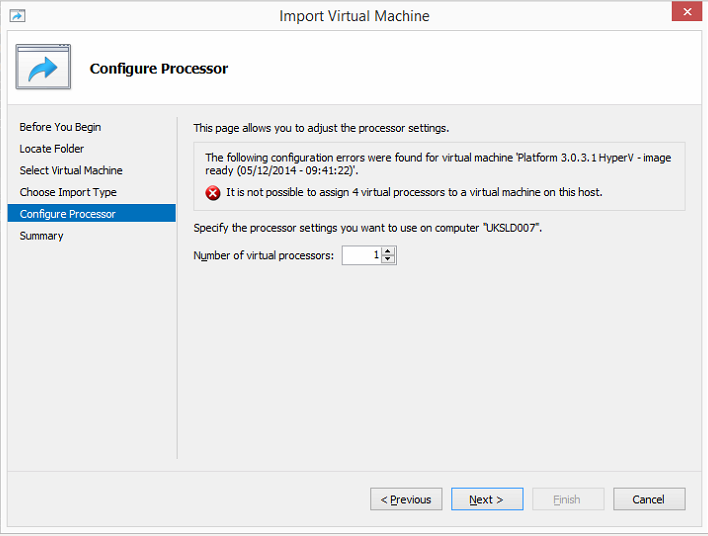The width and height of the screenshot is (708, 536).
Task: Continue with the Next button
Action: click(x=487, y=500)
